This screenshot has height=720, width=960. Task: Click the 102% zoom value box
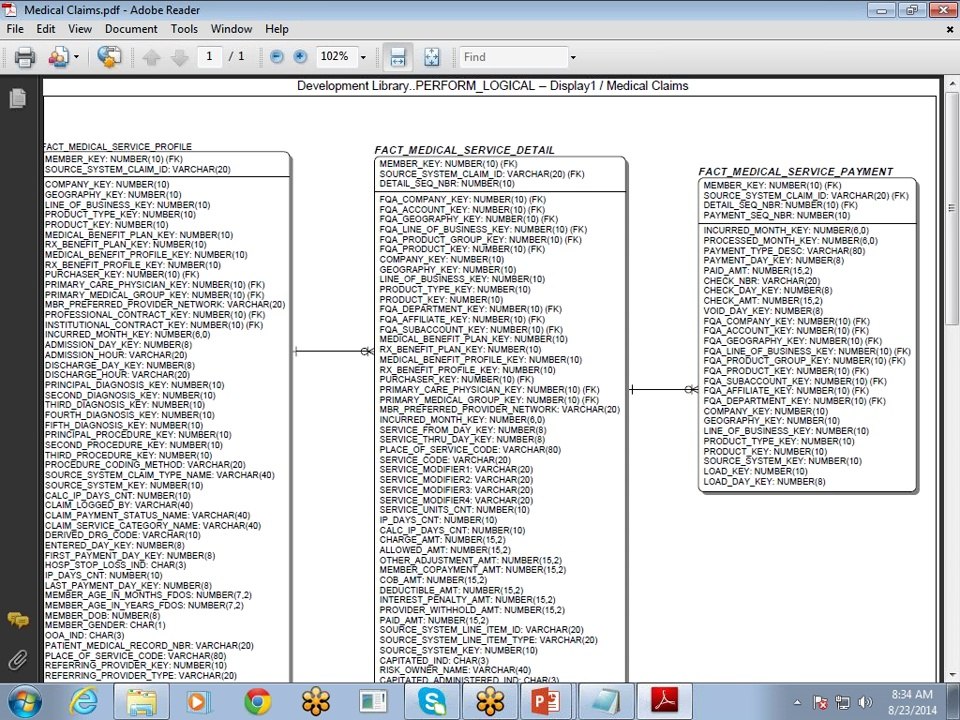(336, 56)
